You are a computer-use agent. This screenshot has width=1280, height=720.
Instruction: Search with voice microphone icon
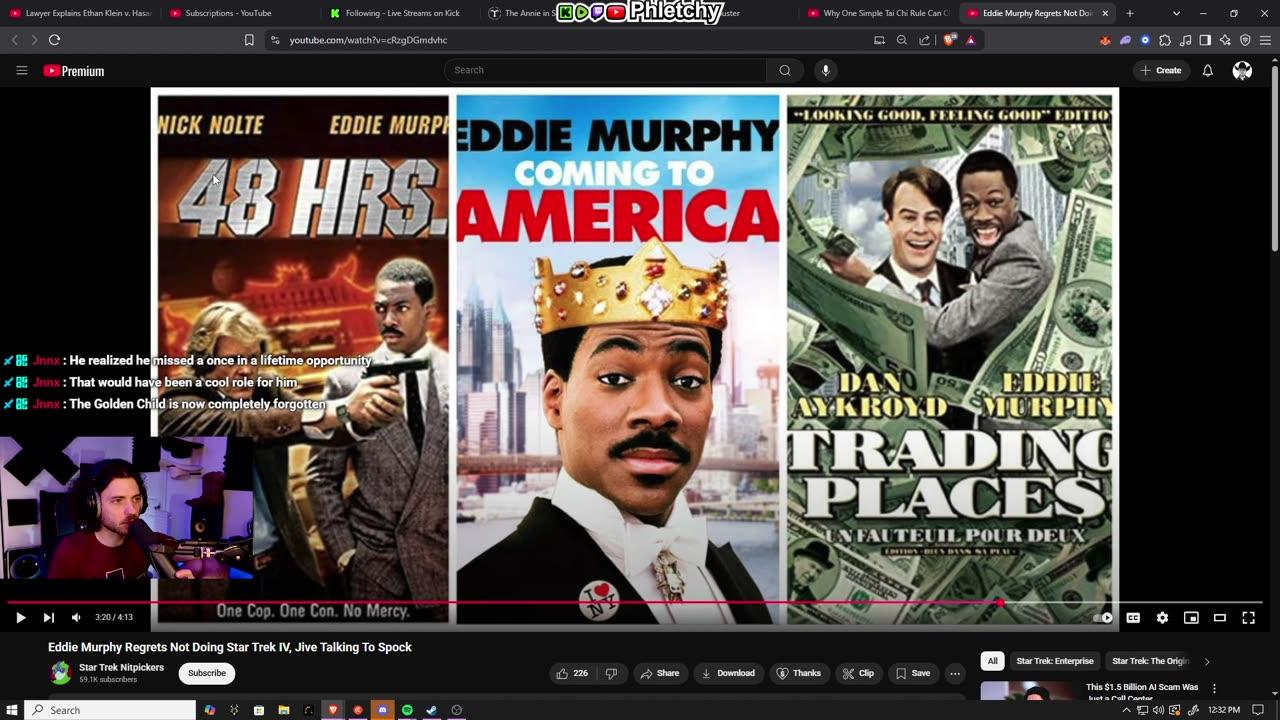(825, 70)
